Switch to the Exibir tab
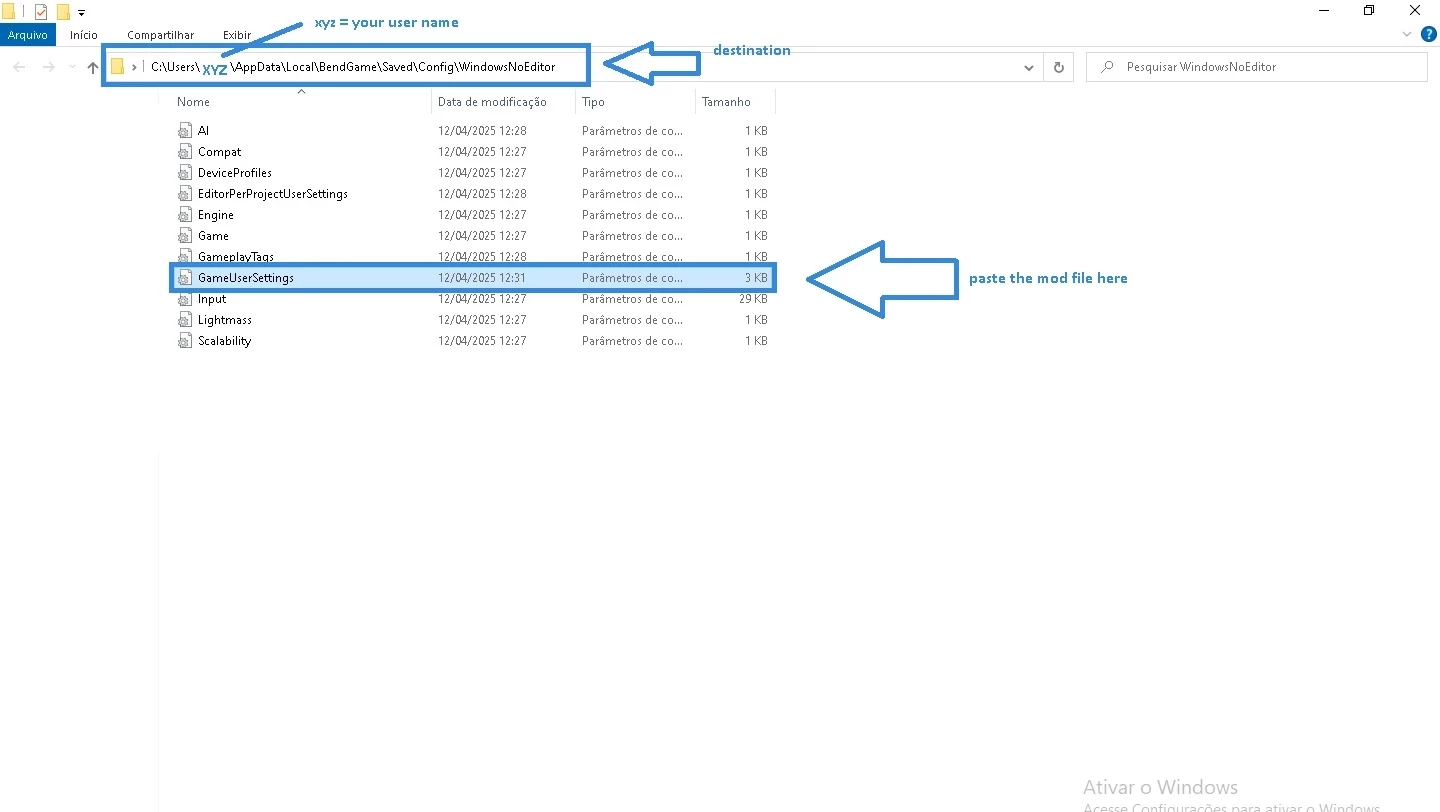 [237, 35]
